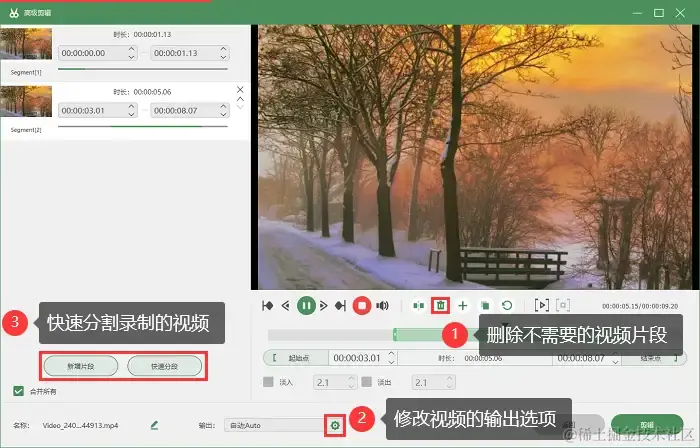The image size is (700, 448).
Task: Increase the timeline start time 00:00:03.01
Action: point(392,354)
